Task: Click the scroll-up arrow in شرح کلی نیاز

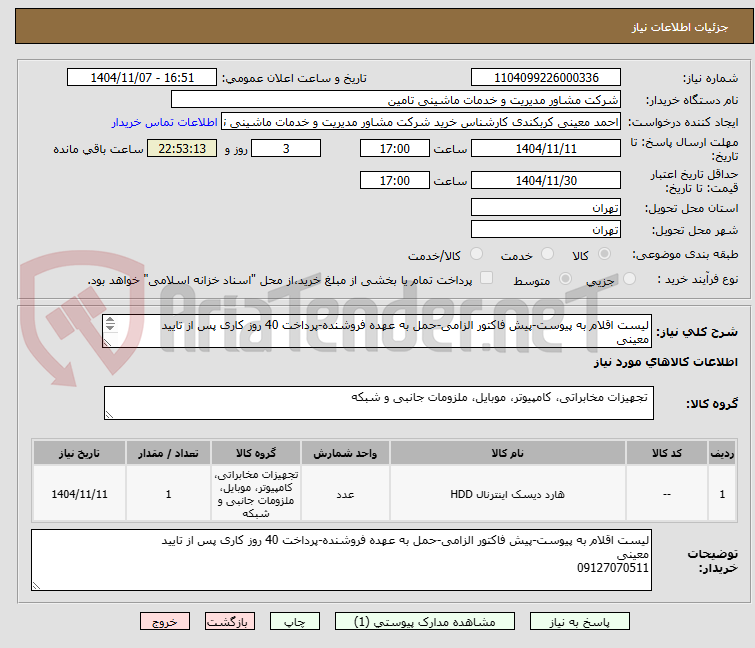Action: tap(110, 321)
